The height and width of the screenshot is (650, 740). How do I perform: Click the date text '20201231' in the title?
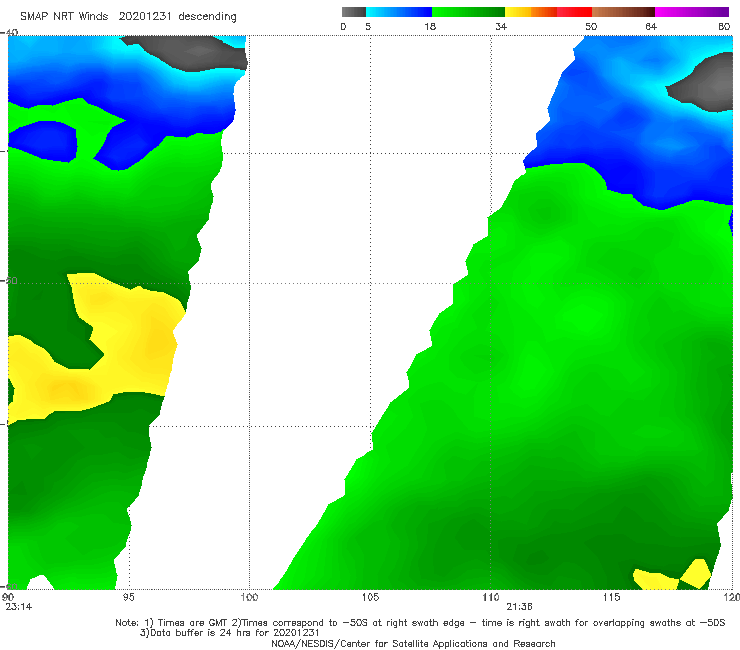[144, 17]
